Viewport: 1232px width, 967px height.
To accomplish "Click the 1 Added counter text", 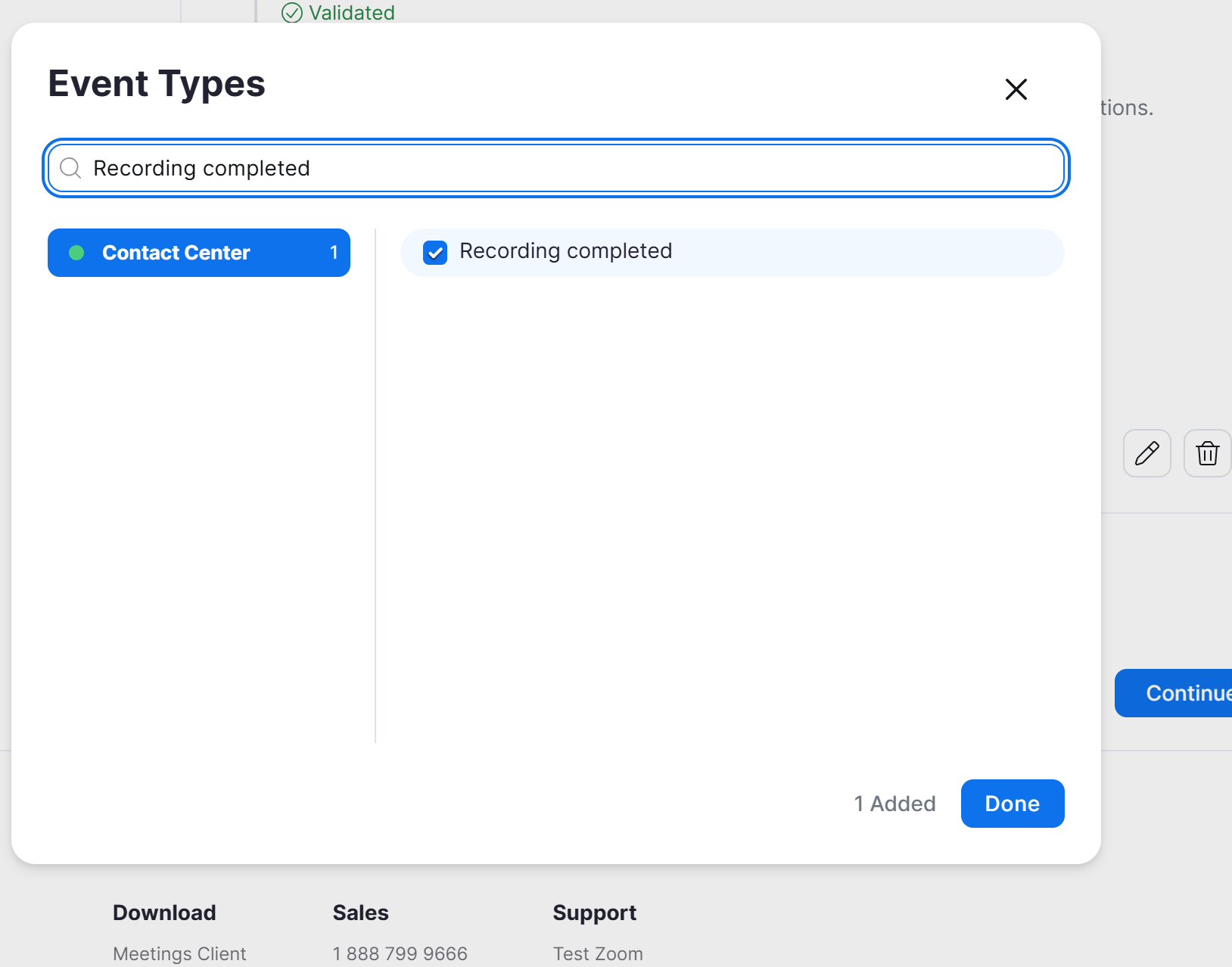I will tap(894, 804).
